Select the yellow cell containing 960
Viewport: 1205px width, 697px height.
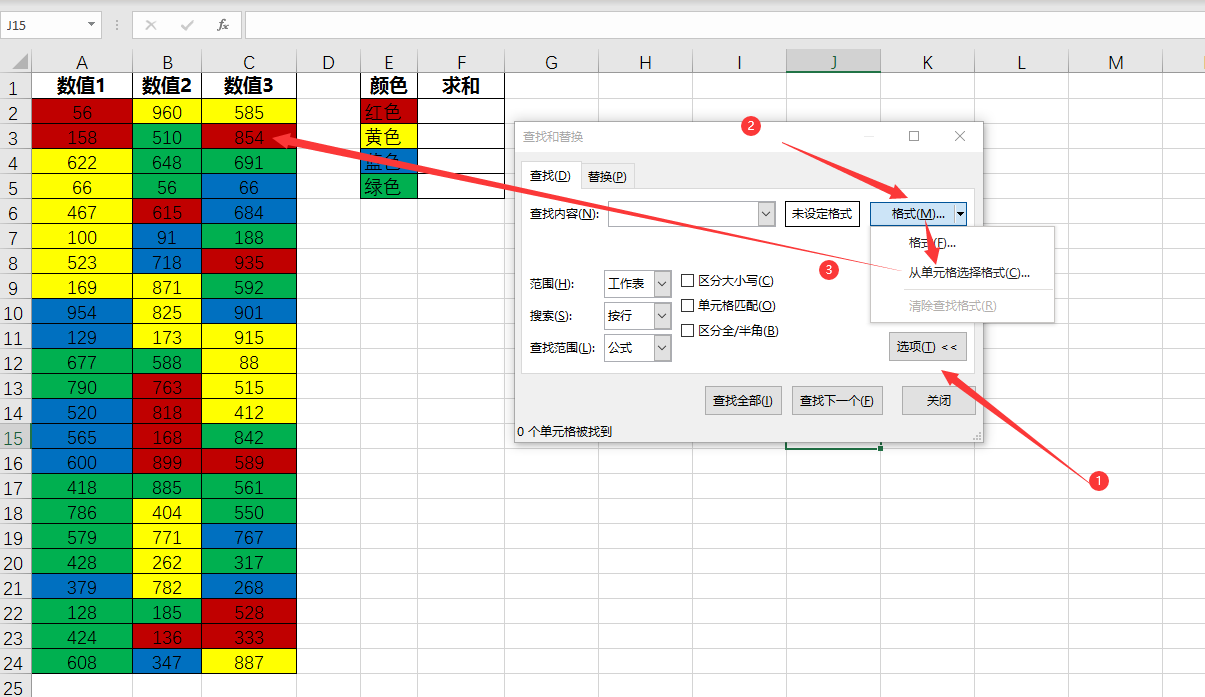167,112
